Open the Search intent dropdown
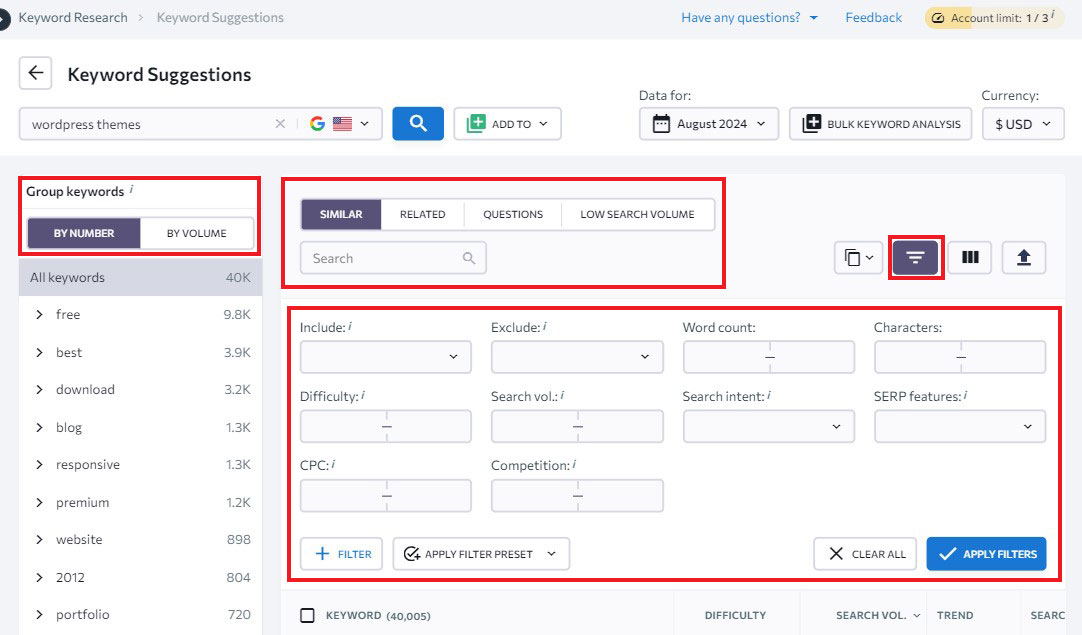 point(769,426)
